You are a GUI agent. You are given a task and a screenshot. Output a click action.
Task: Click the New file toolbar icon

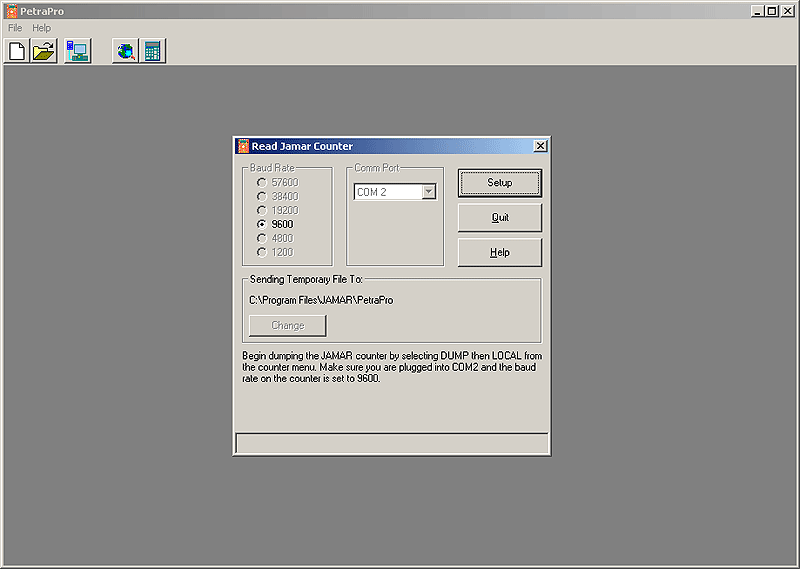17,51
